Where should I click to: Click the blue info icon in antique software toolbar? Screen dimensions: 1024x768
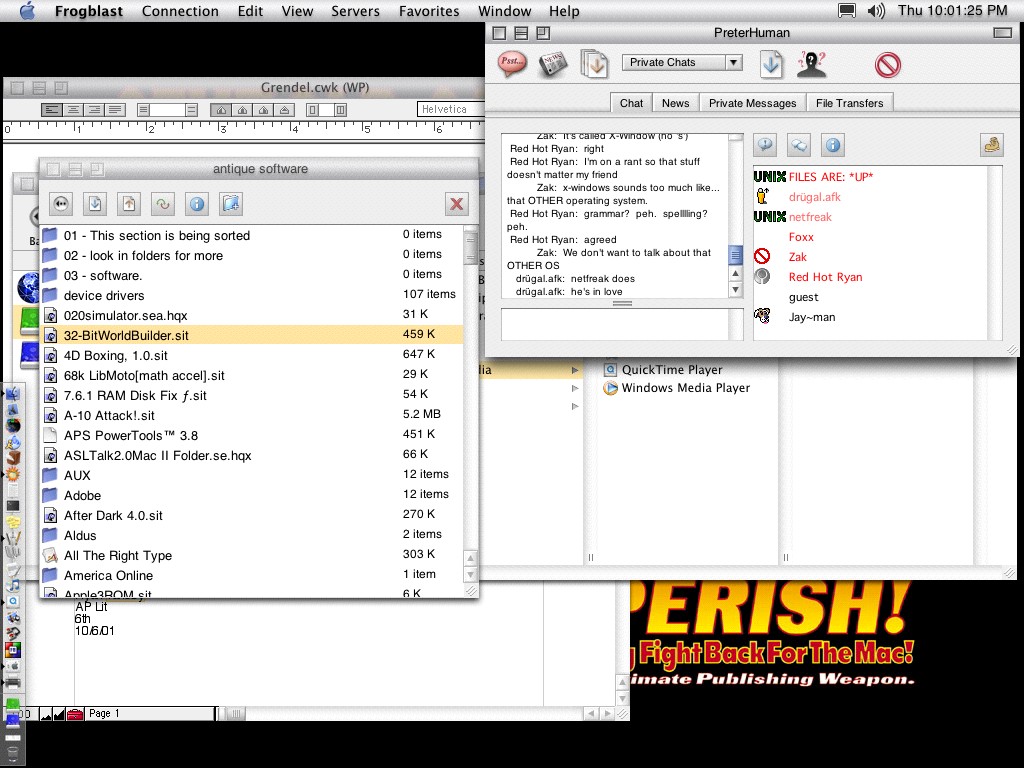(x=197, y=204)
